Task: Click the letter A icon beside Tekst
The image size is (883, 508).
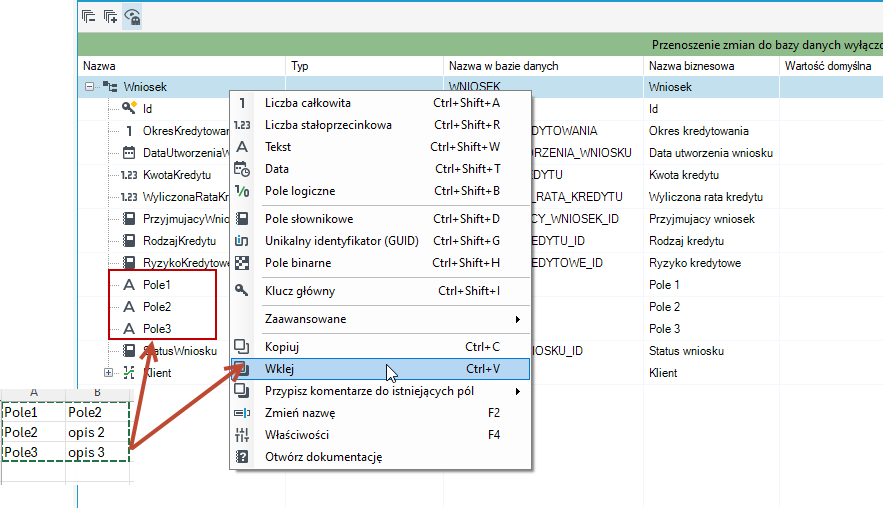Action: [242, 147]
